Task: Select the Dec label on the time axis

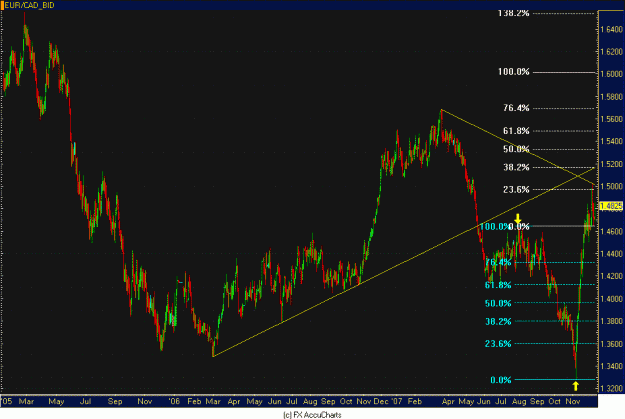Action: [x=380, y=401]
